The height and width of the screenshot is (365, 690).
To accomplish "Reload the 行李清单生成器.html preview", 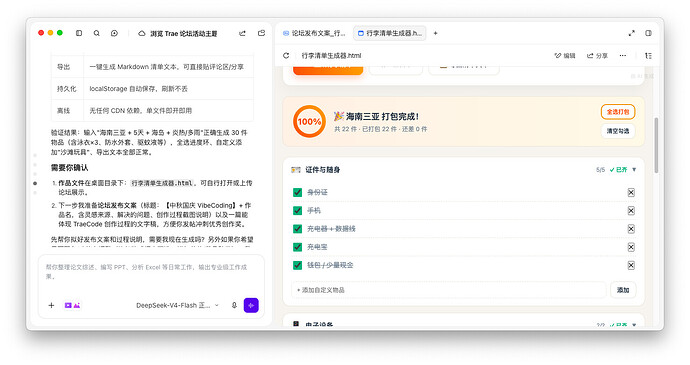I will point(286,55).
